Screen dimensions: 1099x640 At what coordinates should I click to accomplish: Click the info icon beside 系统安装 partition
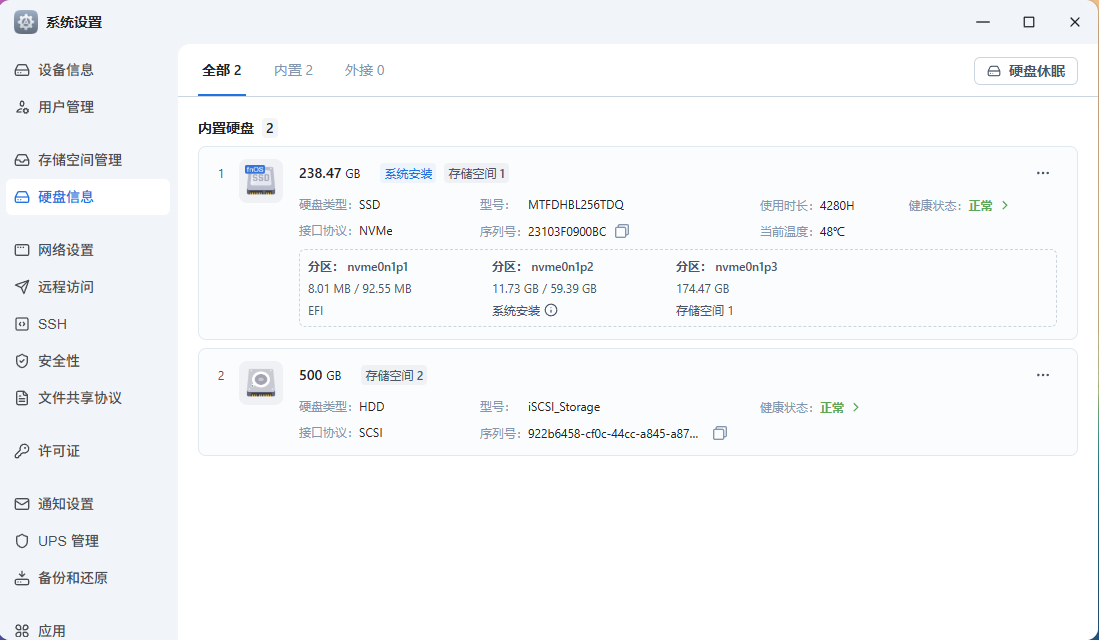(551, 310)
